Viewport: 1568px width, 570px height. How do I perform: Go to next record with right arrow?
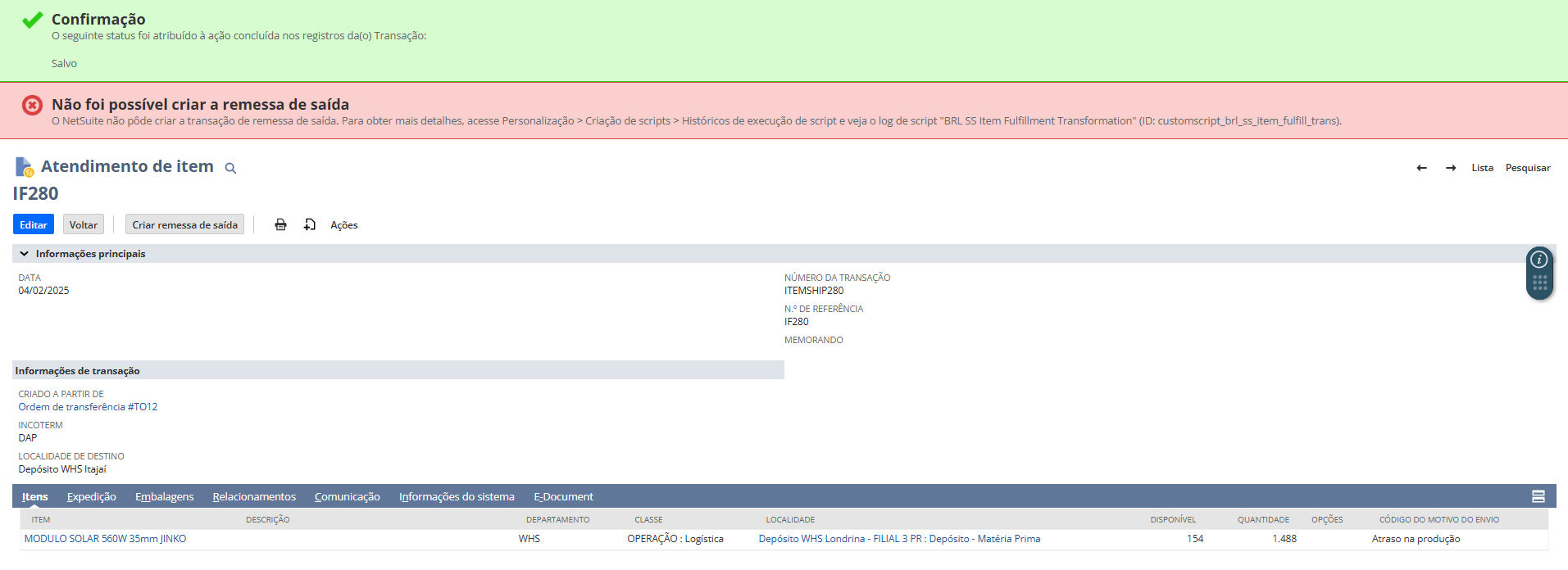1451,168
